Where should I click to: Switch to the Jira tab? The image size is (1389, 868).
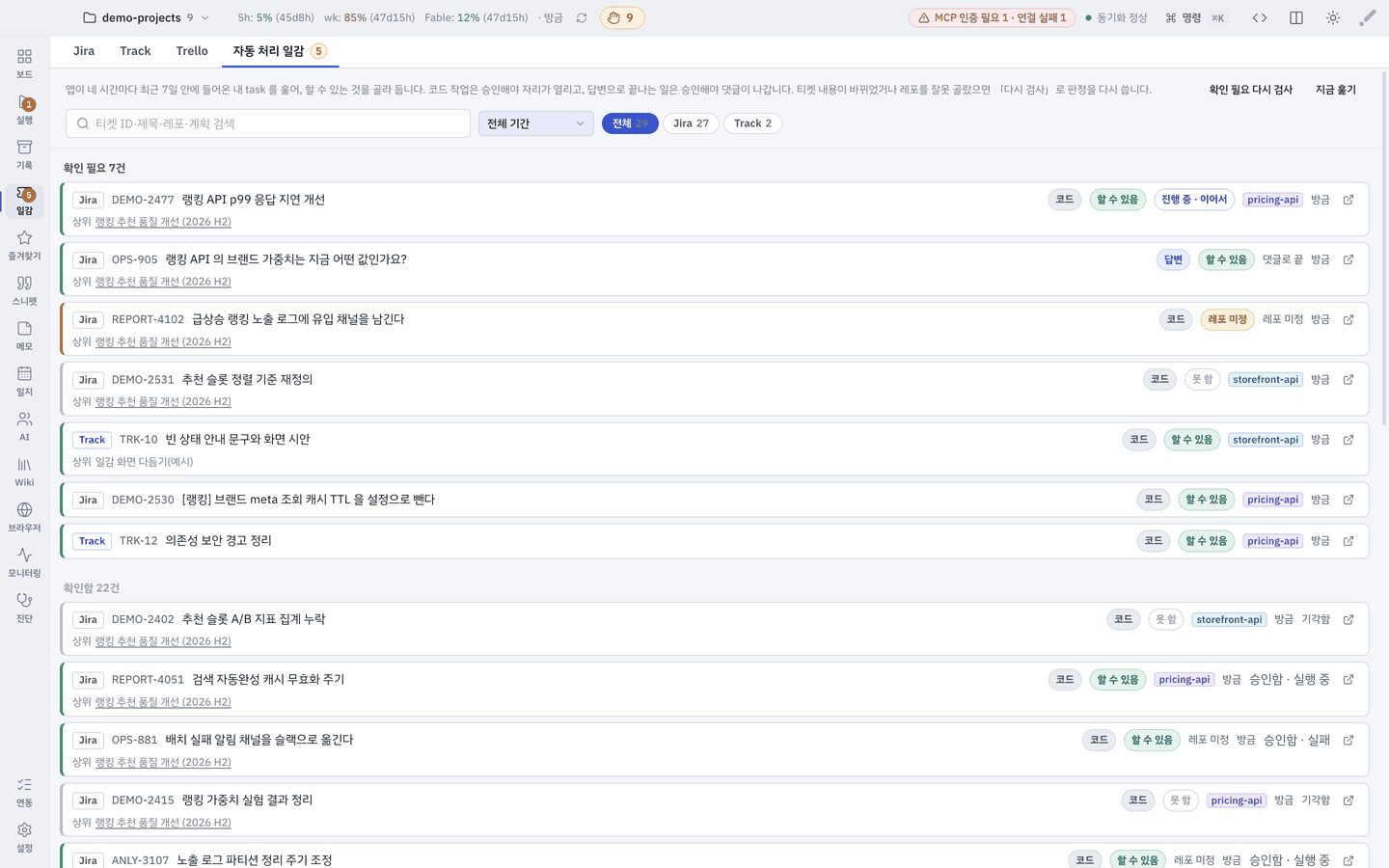point(84,51)
